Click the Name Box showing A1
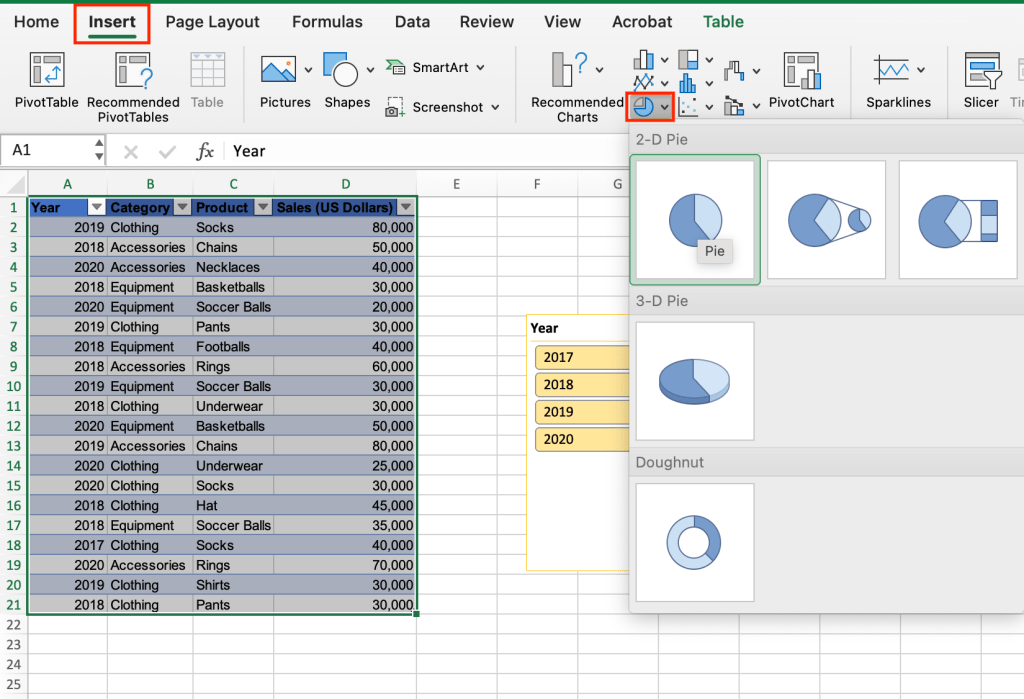Screen dimensions: 1024x699 pyautogui.click(x=45, y=150)
